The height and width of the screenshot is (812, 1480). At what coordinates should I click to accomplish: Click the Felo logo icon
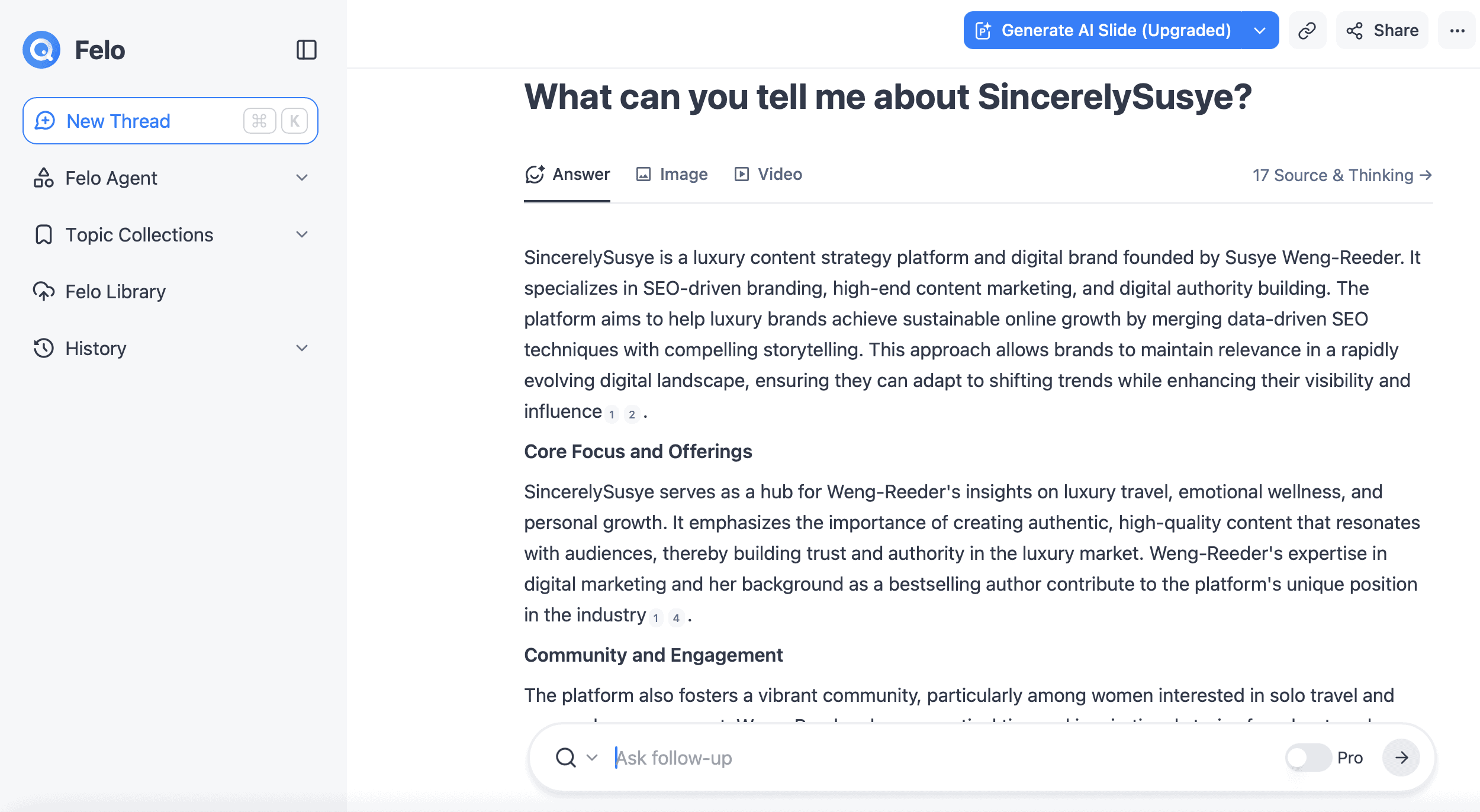coord(41,50)
